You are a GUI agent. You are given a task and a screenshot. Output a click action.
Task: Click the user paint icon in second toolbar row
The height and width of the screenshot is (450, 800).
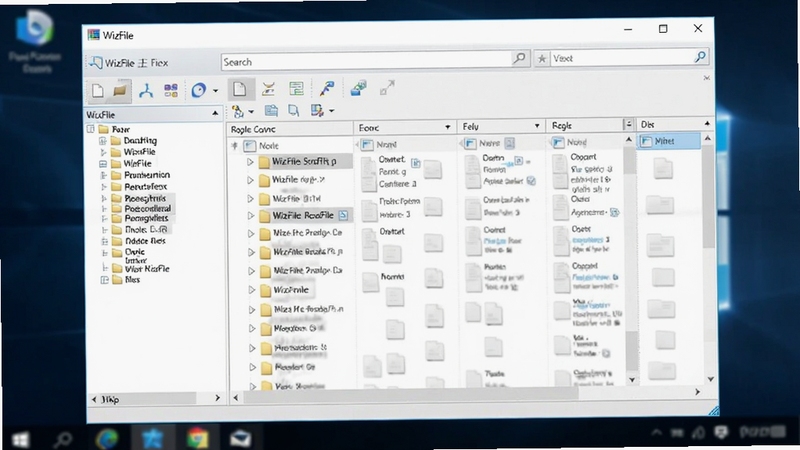(237, 111)
